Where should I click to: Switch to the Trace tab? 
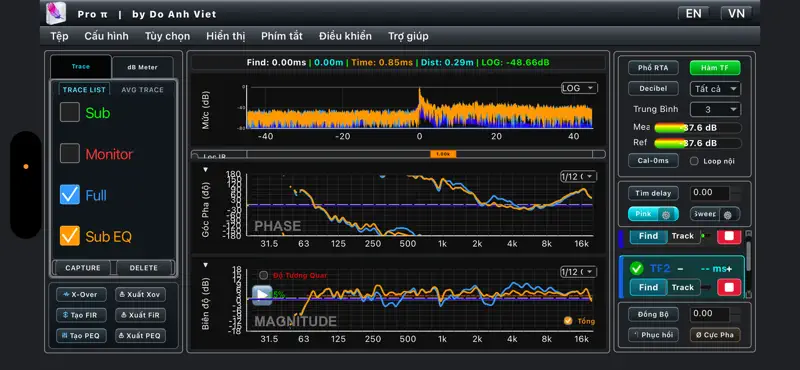81,67
